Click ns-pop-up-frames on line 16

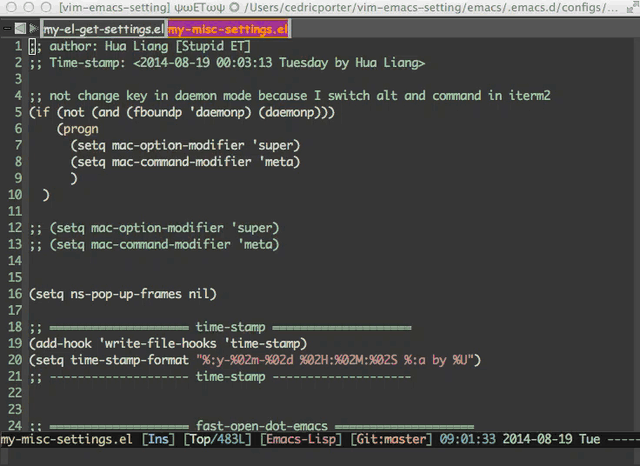(x=126, y=294)
